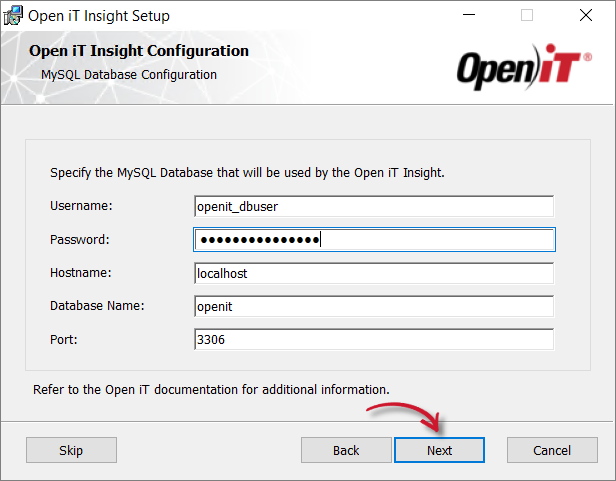This screenshot has width=616, height=481.
Task: Click the 'Open iT Insight Setup' window title
Action: tap(99, 16)
